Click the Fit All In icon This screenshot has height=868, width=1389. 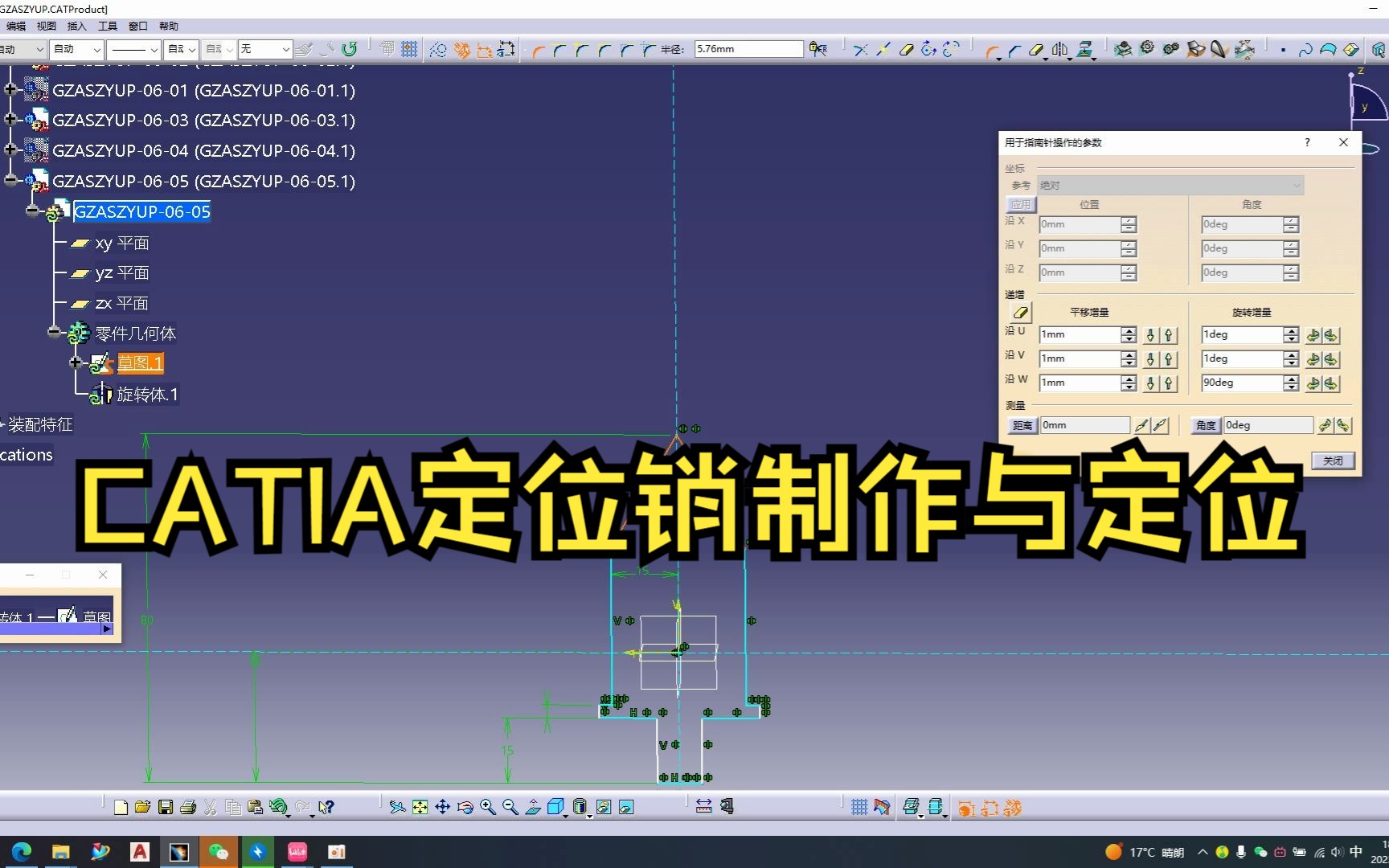[x=420, y=807]
